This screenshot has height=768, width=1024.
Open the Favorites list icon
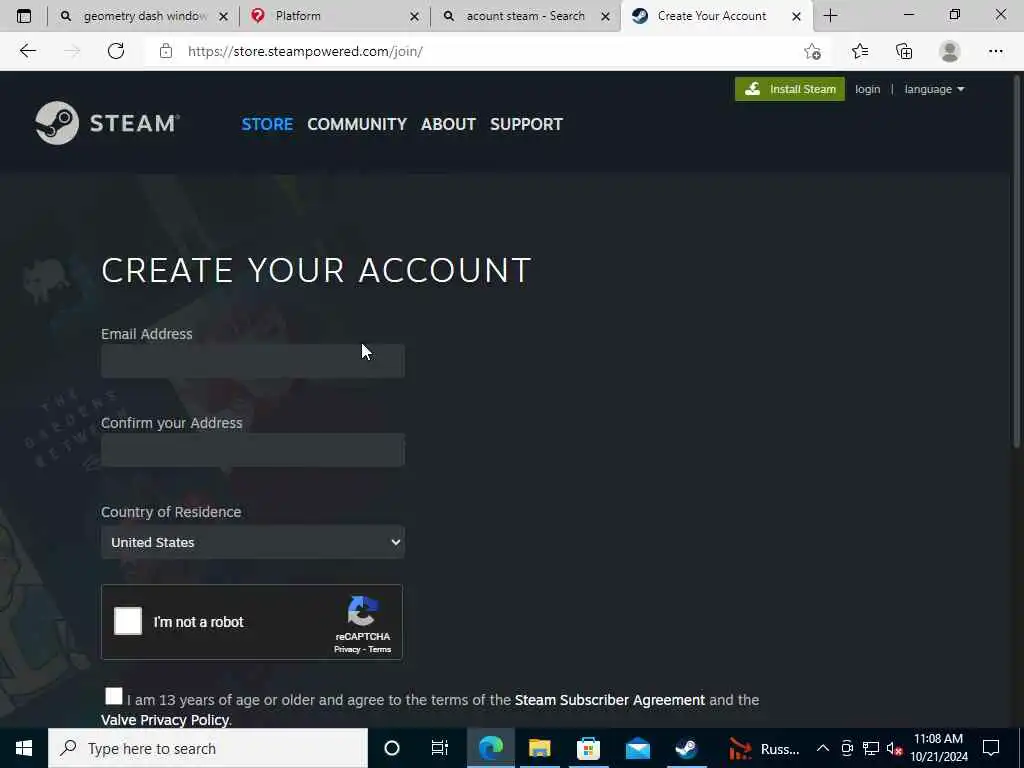tap(860, 51)
